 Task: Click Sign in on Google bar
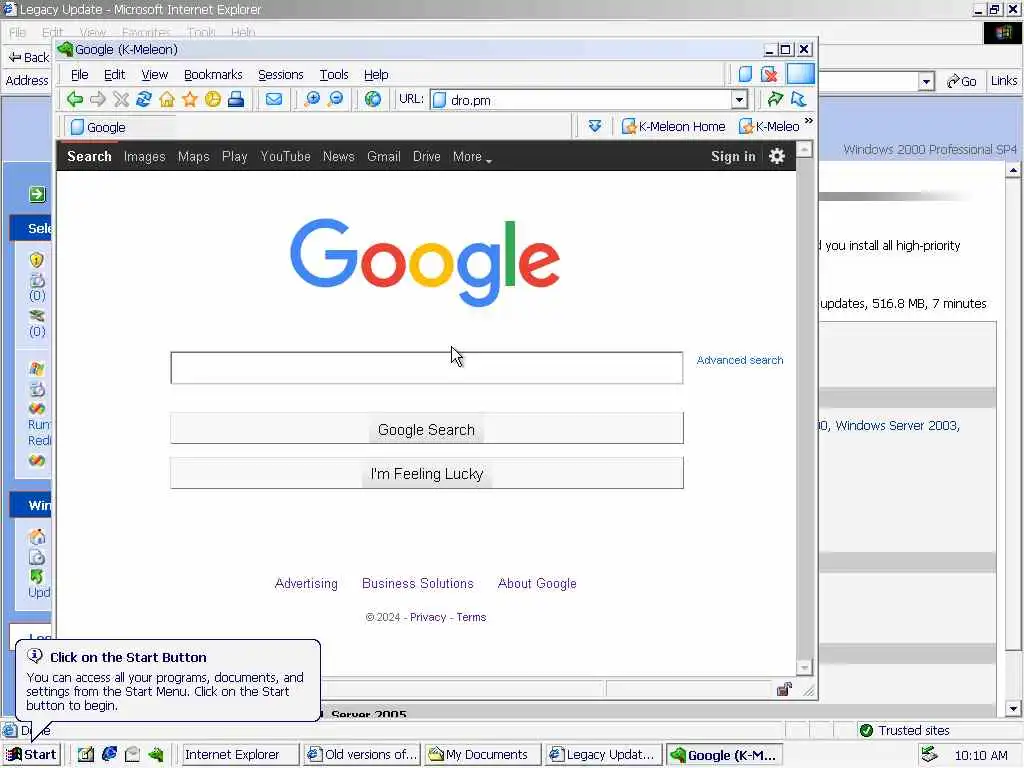coord(733,157)
